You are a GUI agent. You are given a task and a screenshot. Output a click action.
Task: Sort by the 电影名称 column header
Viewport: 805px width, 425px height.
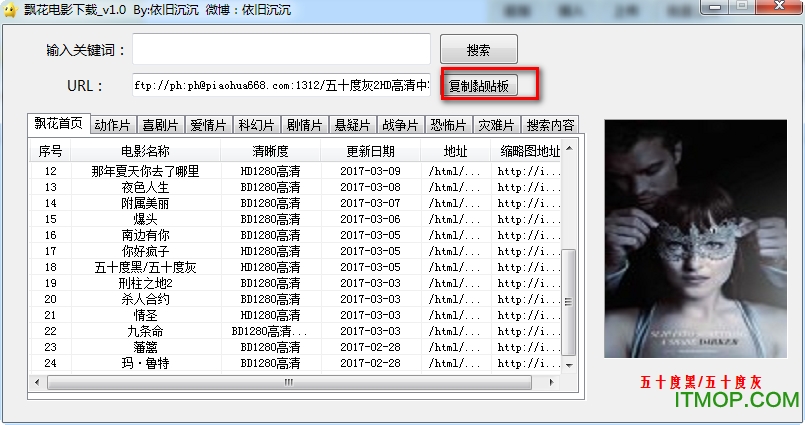click(x=145, y=151)
